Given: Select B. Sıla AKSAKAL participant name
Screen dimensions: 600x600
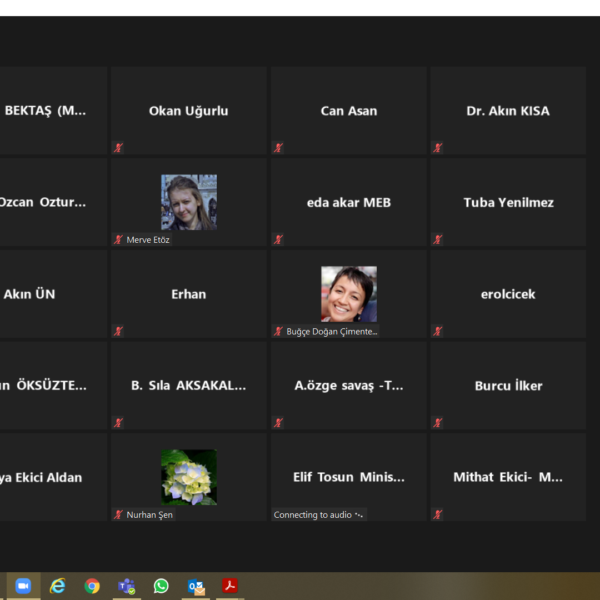Looking at the screenshot, I should (189, 386).
